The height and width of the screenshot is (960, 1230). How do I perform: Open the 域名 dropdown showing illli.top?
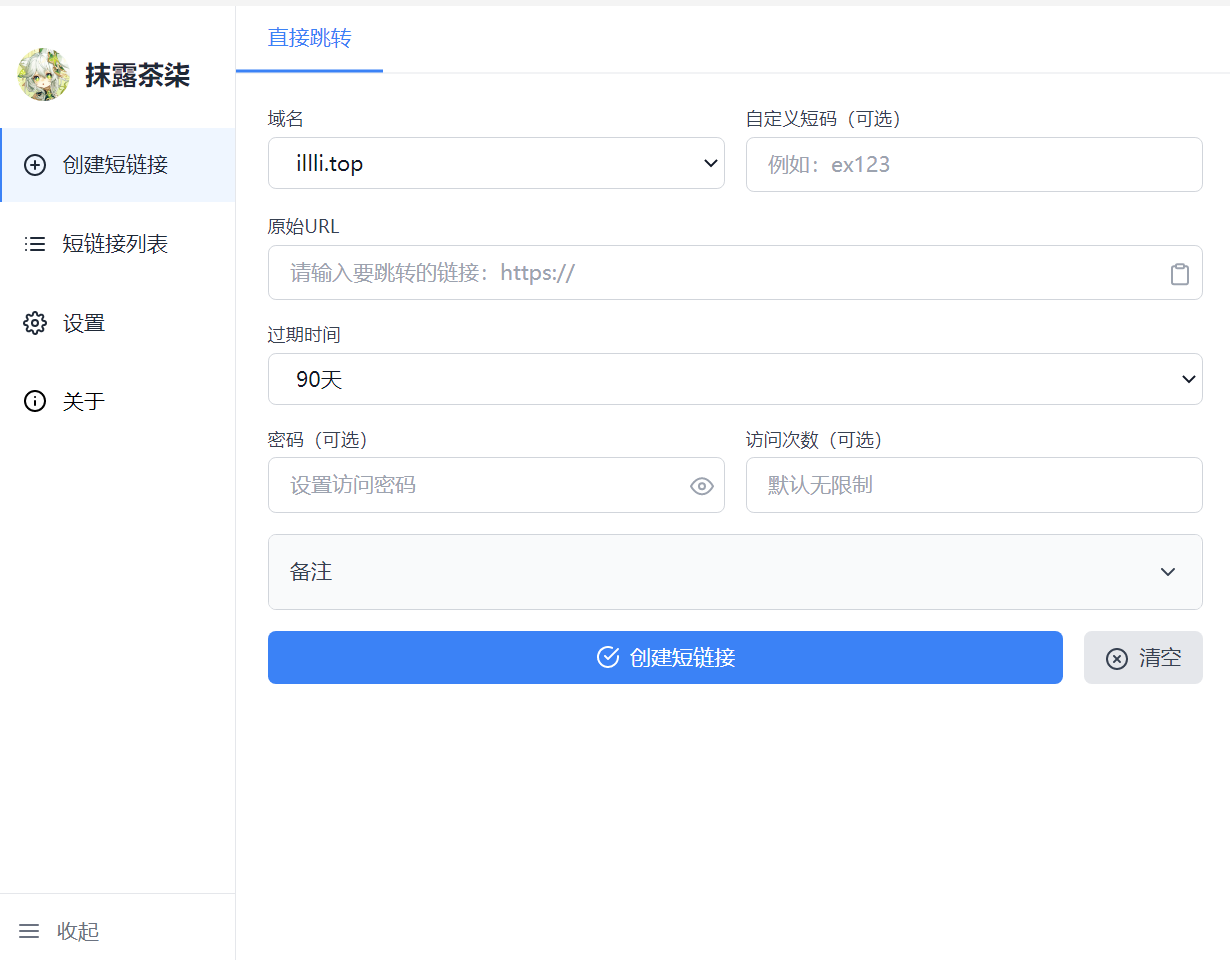(496, 163)
